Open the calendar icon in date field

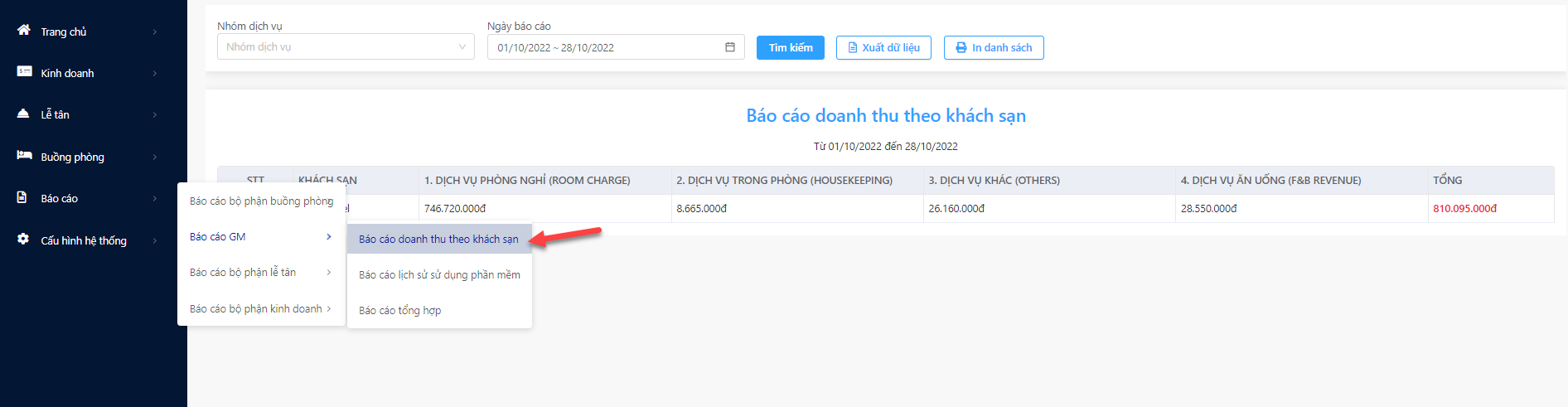coord(730,47)
